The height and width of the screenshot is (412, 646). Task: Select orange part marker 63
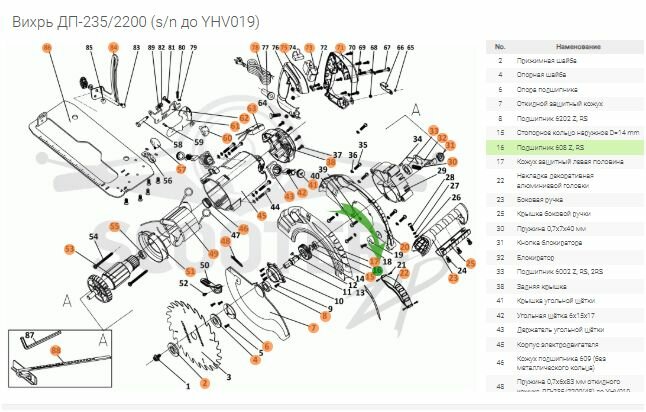[x=252, y=108]
